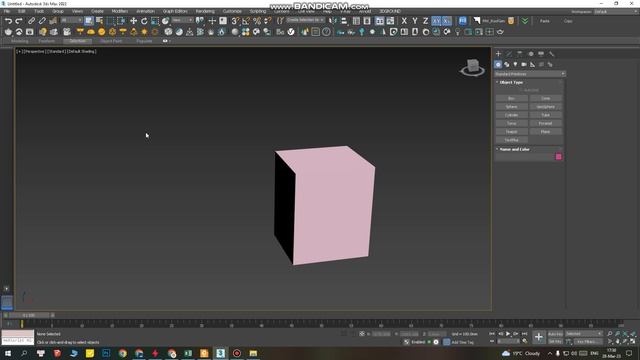Click the Set Key button
The width and height of the screenshot is (640, 360).
click(556, 341)
